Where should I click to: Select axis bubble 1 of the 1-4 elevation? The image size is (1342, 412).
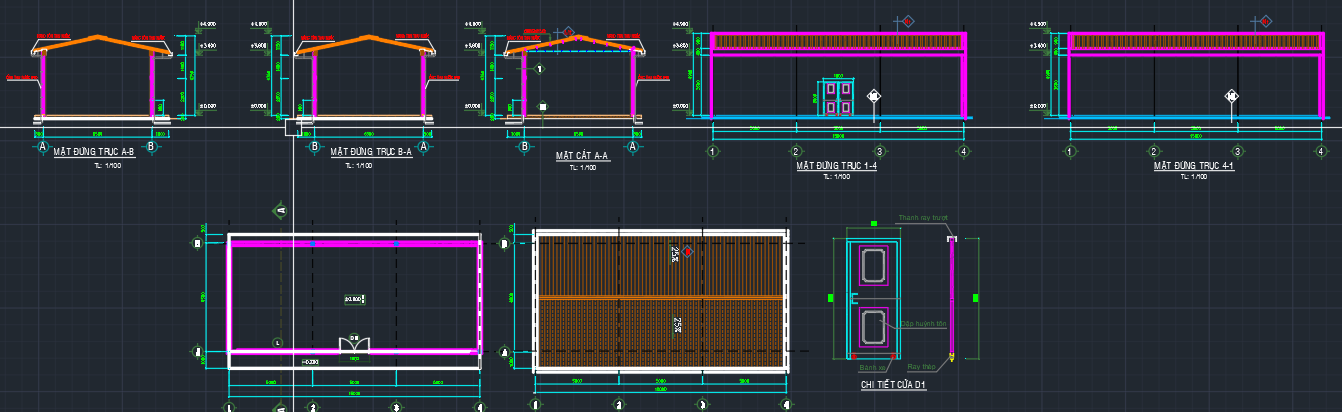712,152
